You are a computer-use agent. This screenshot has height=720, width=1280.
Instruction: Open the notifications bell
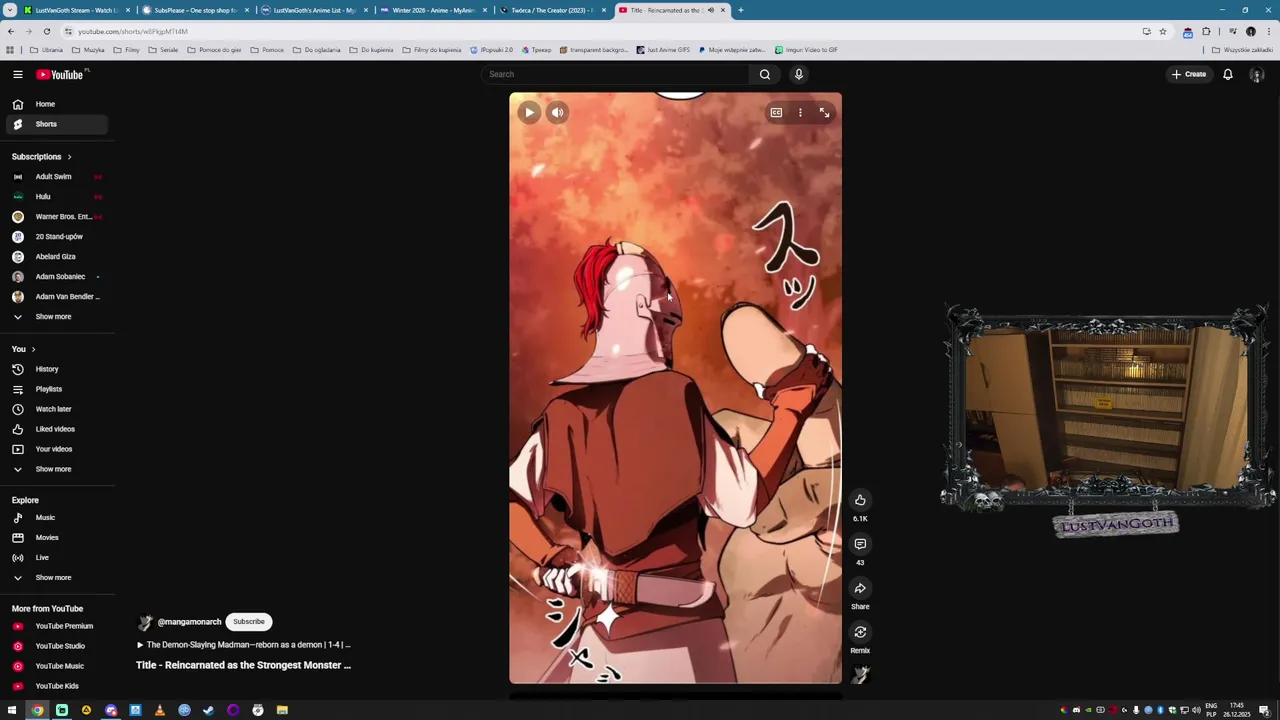click(1228, 74)
